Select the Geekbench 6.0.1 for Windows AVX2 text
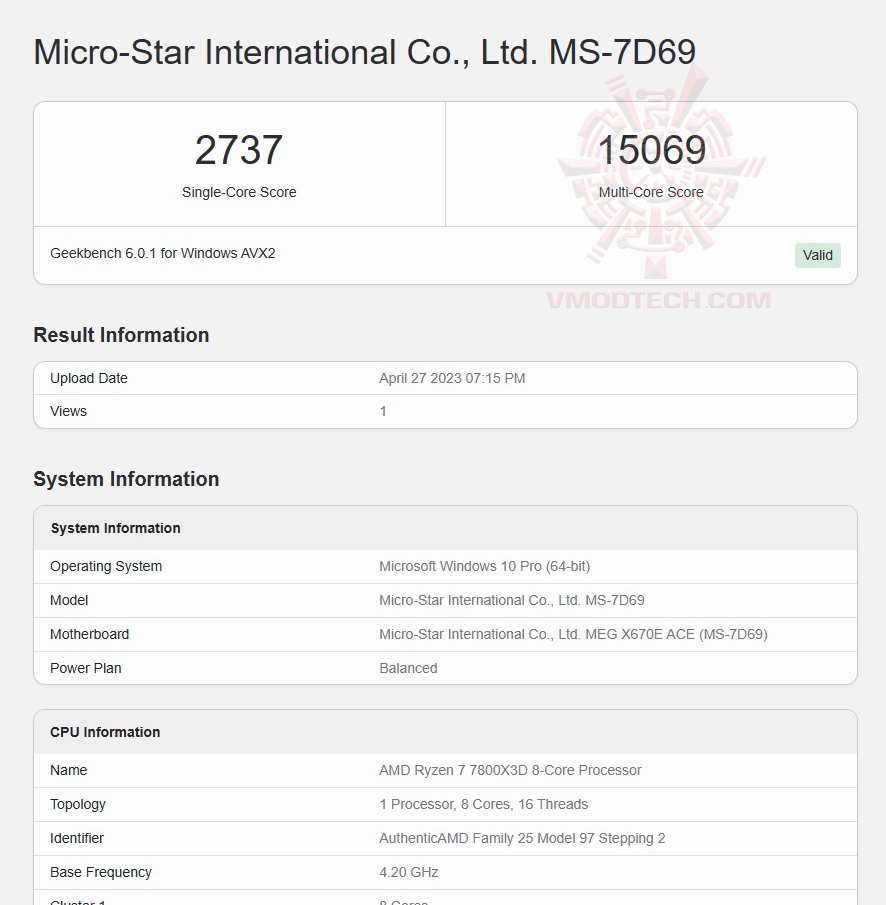Viewport: 886px width, 905px height. pyautogui.click(x=163, y=253)
